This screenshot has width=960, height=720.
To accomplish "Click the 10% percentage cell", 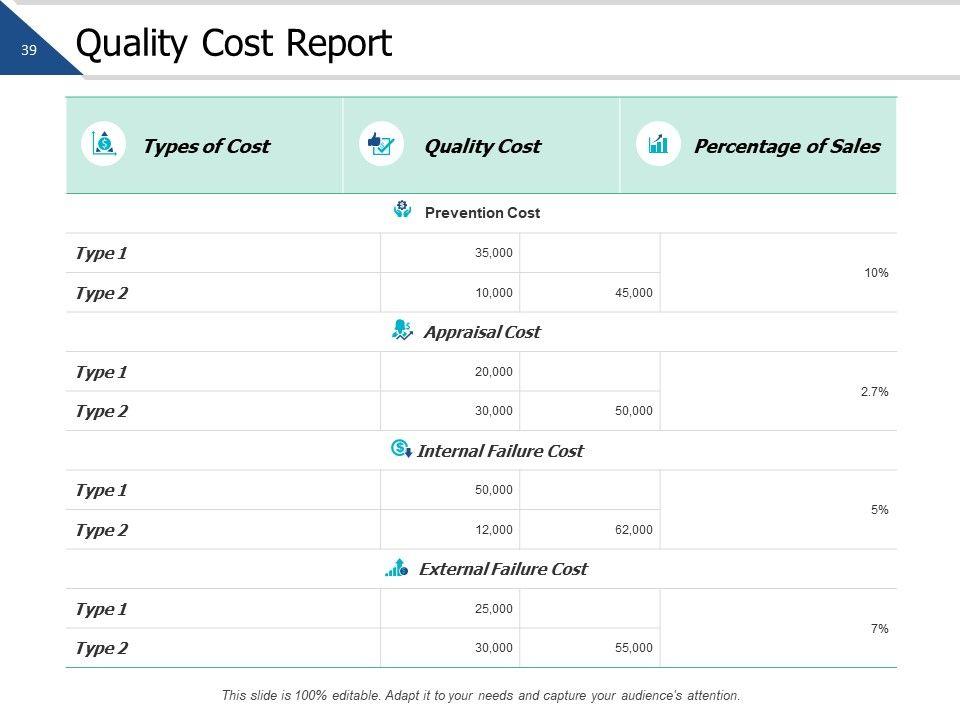I will (x=876, y=273).
